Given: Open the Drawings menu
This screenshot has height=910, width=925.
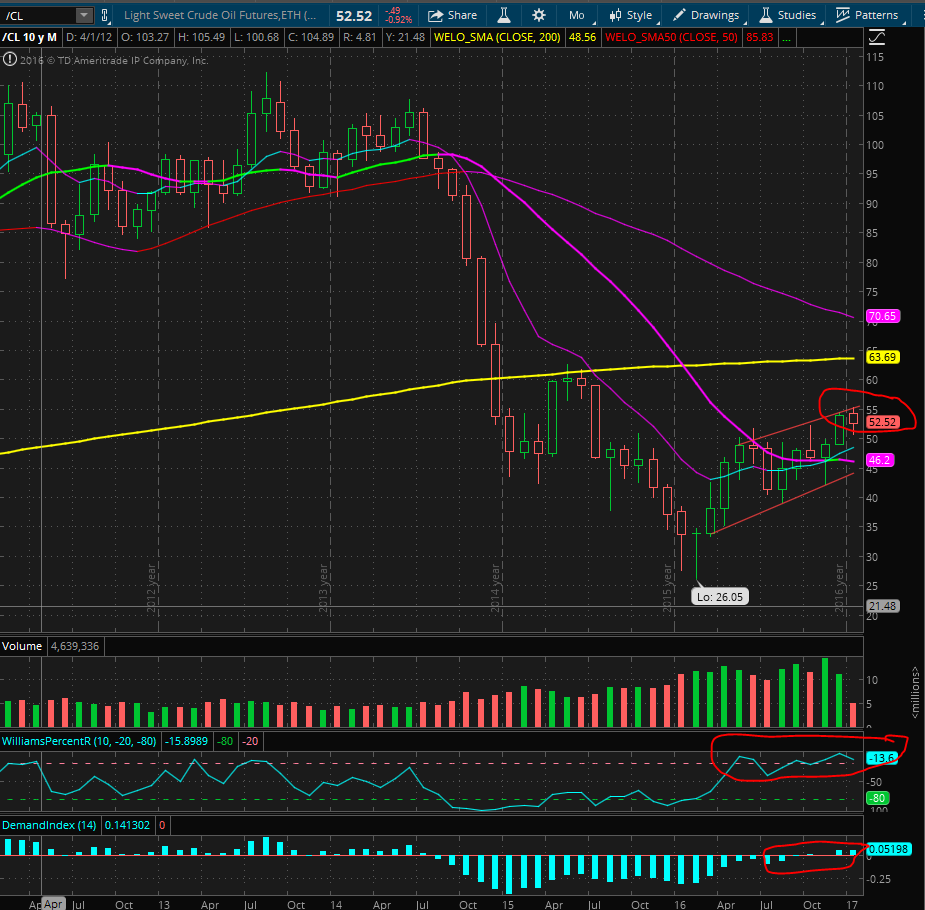Looking at the screenshot, I should (706, 15).
